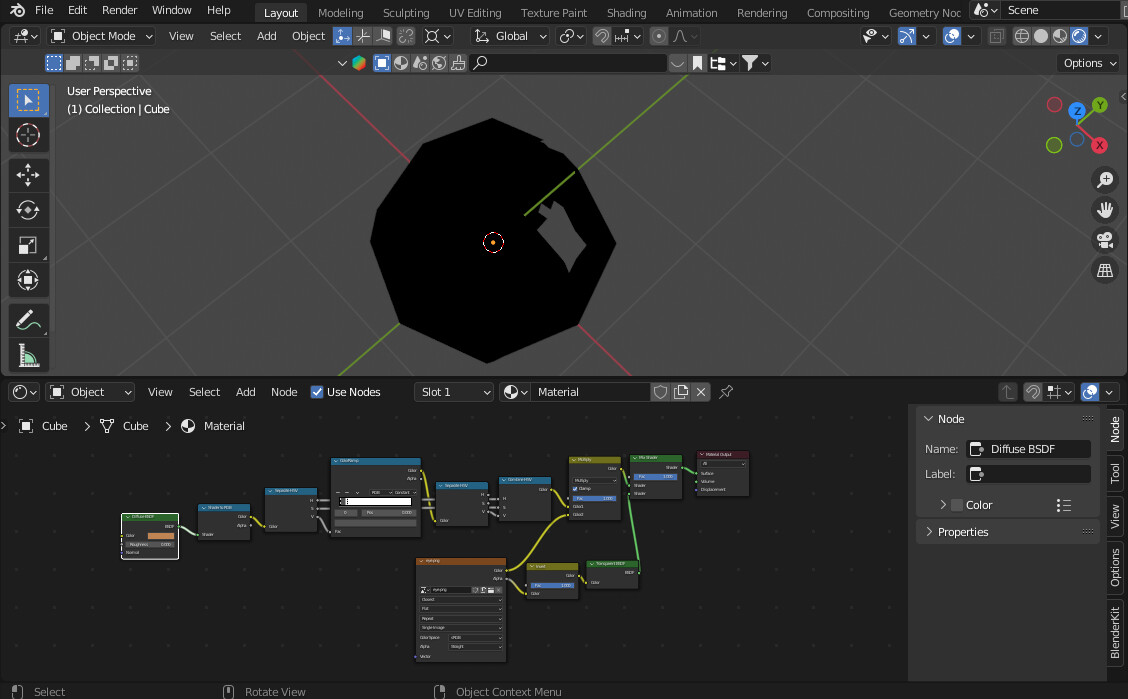Click the node Label input field
The image size is (1128, 699).
click(x=1029, y=474)
